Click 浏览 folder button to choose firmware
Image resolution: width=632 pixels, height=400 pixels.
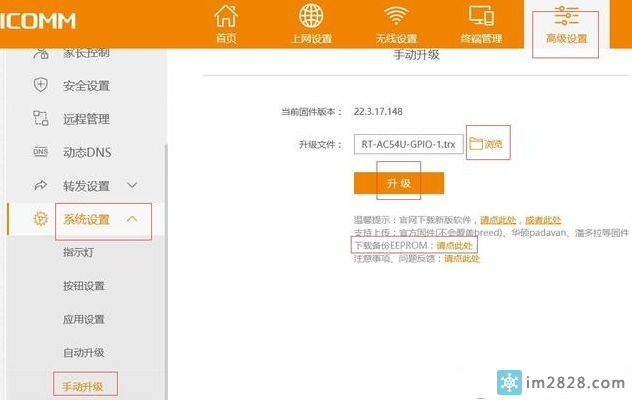487,144
